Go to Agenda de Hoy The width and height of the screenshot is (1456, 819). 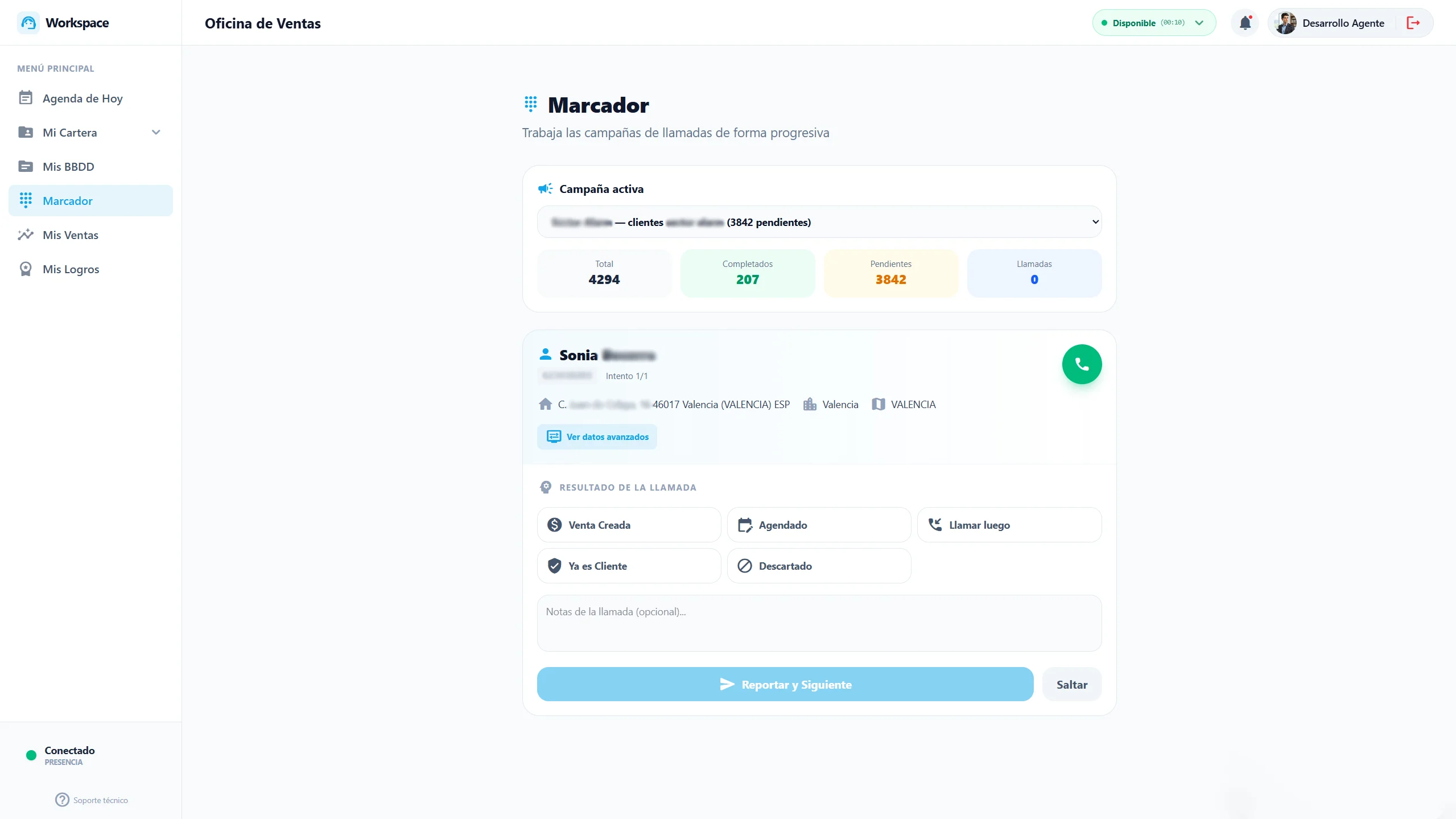click(83, 98)
